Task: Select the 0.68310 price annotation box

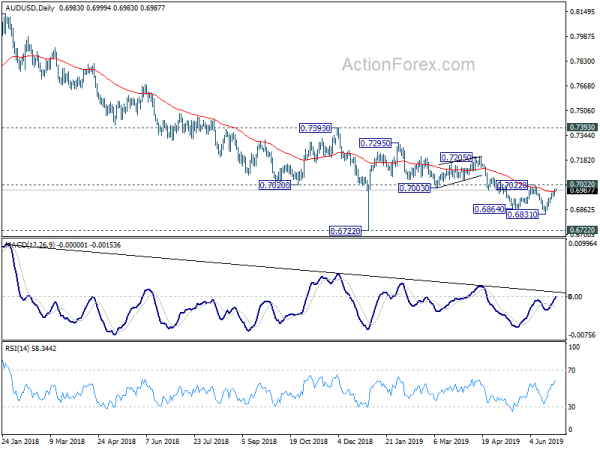Action: (x=522, y=214)
